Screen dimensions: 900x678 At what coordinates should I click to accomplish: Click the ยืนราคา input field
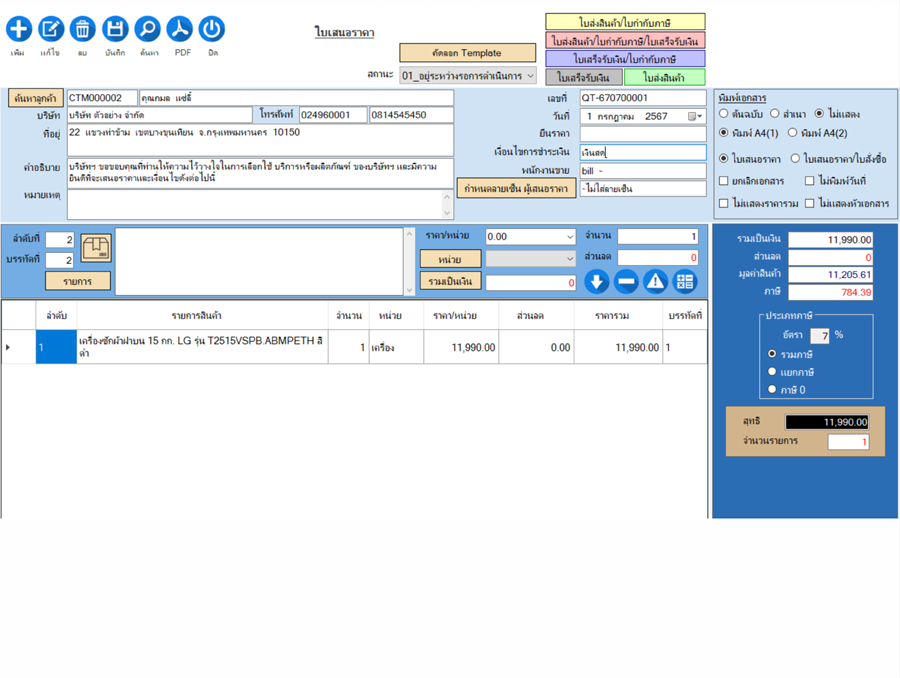(642, 134)
